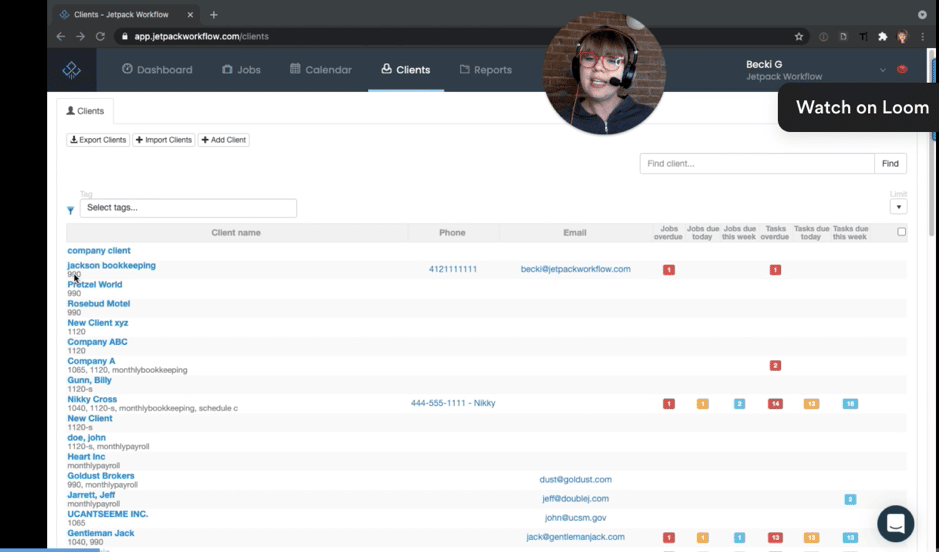This screenshot has height=552, width=939.
Task: Click the browser back arrow
Action: coord(60,37)
